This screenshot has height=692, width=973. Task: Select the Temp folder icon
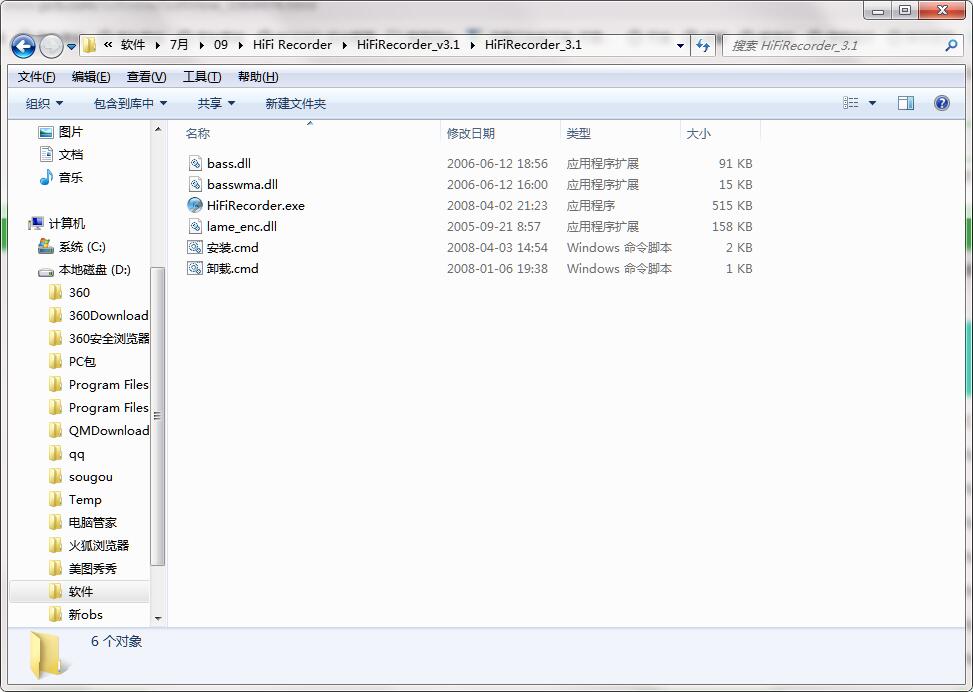tap(55, 499)
